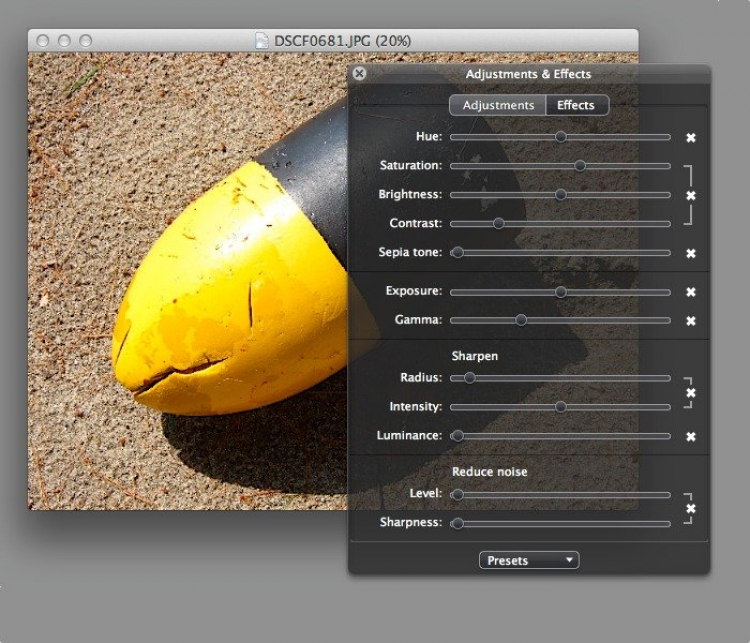
Task: Click the Reduce noise section heading
Action: 489,472
